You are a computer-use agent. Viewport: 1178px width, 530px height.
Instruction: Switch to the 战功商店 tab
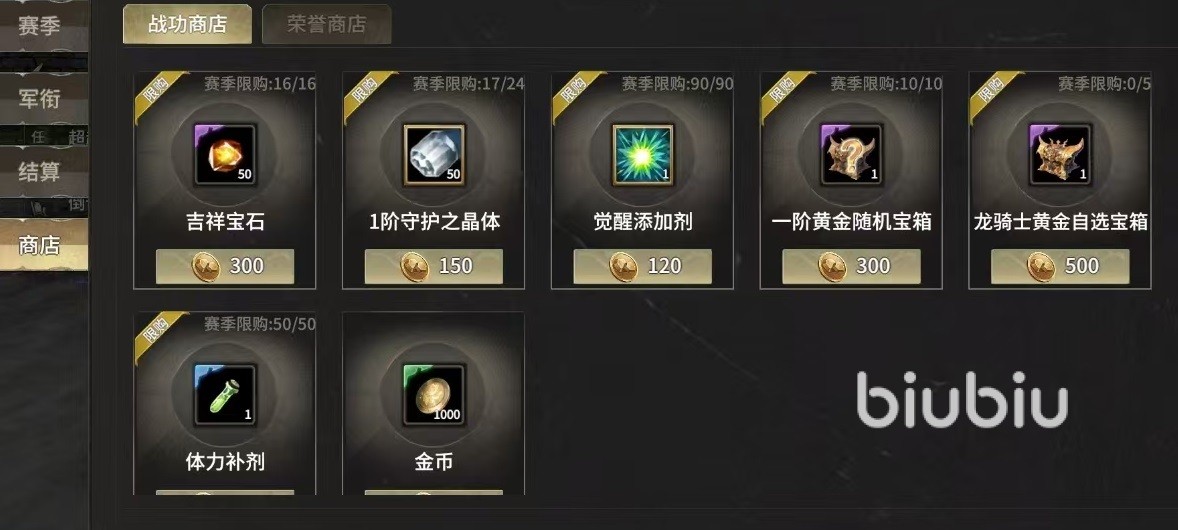point(187,23)
